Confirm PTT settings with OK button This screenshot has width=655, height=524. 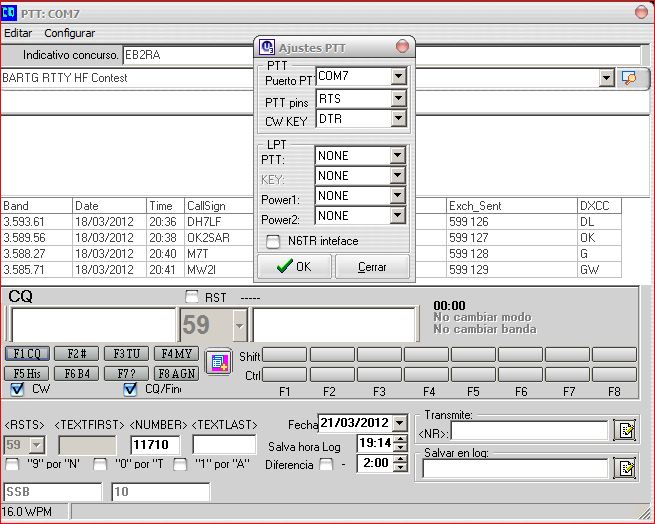pos(294,267)
